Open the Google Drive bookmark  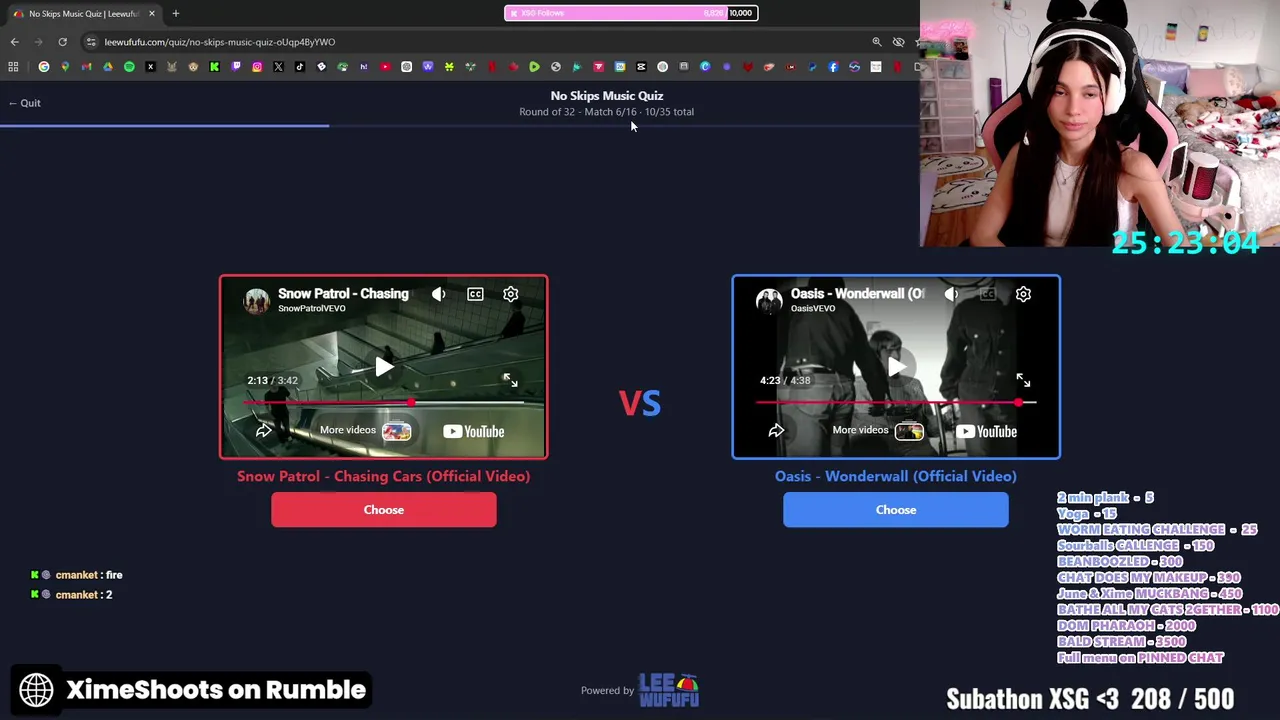point(108,67)
